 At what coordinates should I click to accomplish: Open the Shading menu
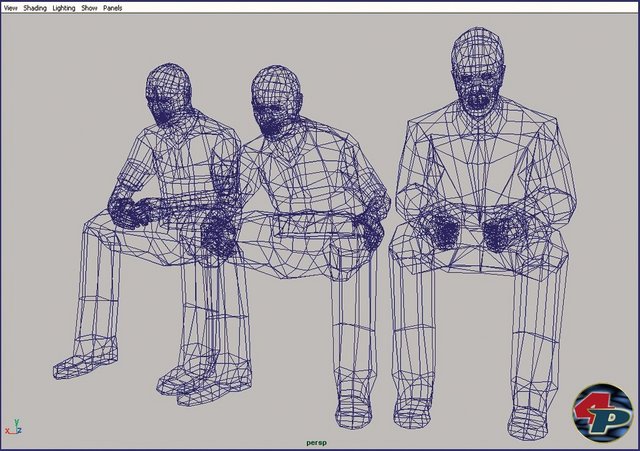(x=35, y=7)
